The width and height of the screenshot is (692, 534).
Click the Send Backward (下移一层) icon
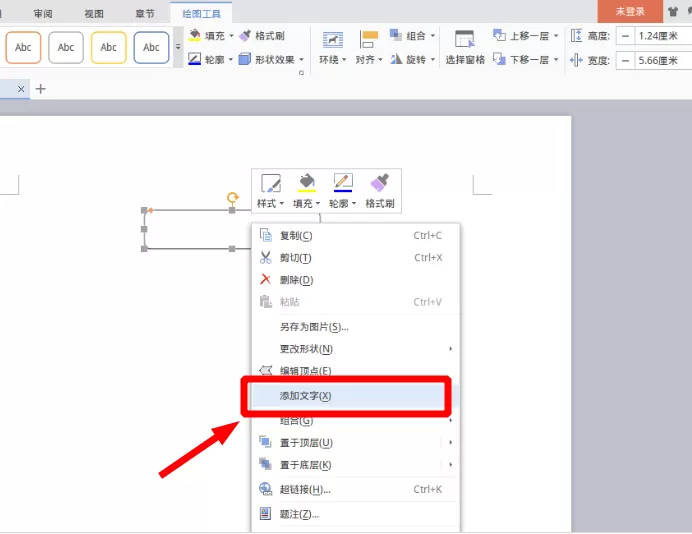click(x=499, y=59)
